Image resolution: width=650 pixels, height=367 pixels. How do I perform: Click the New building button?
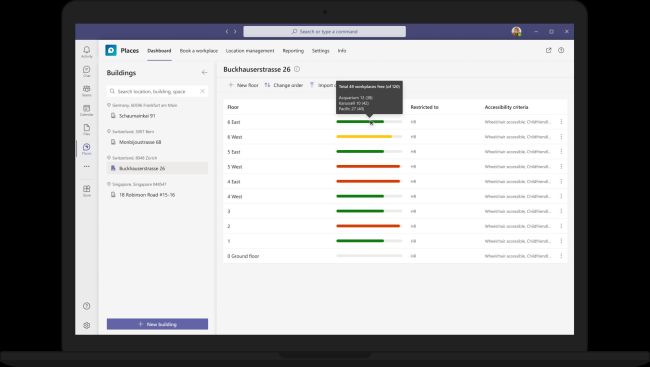point(158,324)
